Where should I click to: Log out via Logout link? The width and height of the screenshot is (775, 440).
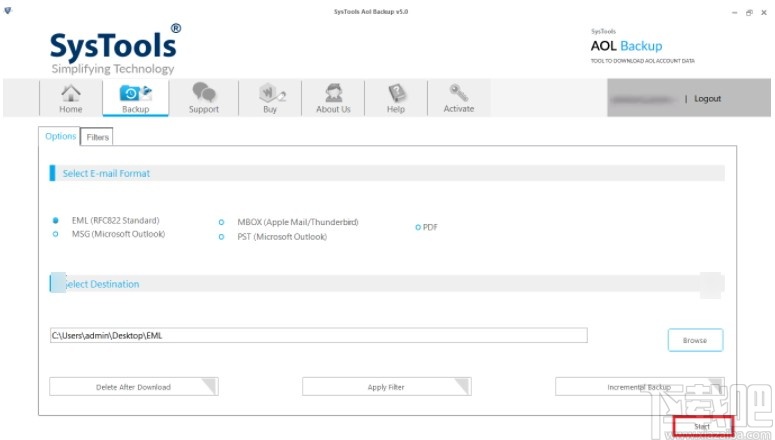click(707, 98)
